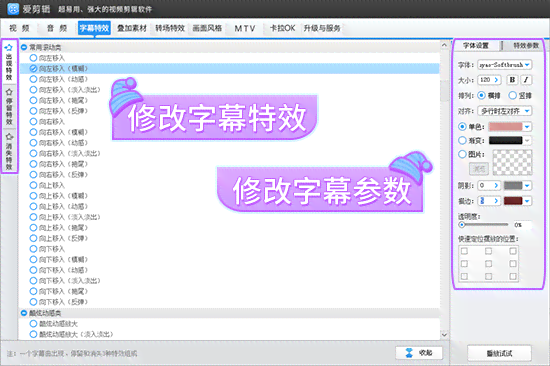Click the list scrollbar down arrow
This screenshot has height=366, width=550.
444,335
